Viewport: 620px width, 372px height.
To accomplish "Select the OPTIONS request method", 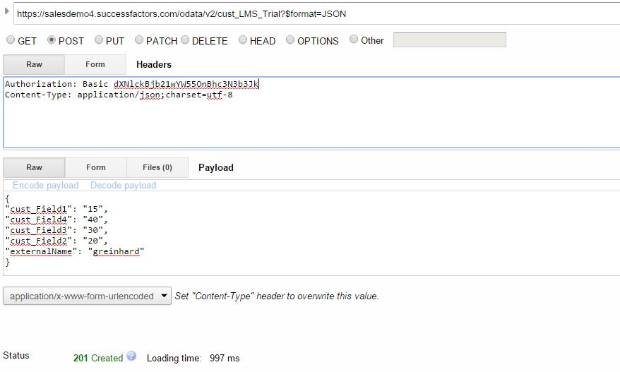I will [290, 40].
